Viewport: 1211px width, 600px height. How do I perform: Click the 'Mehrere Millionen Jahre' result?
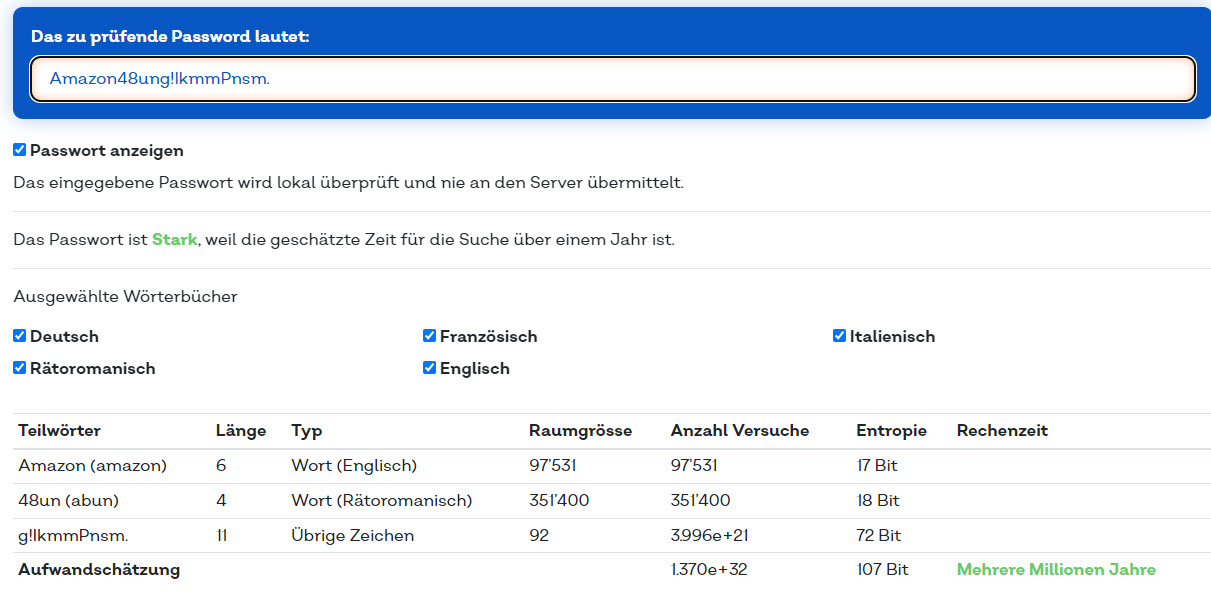[1055, 569]
